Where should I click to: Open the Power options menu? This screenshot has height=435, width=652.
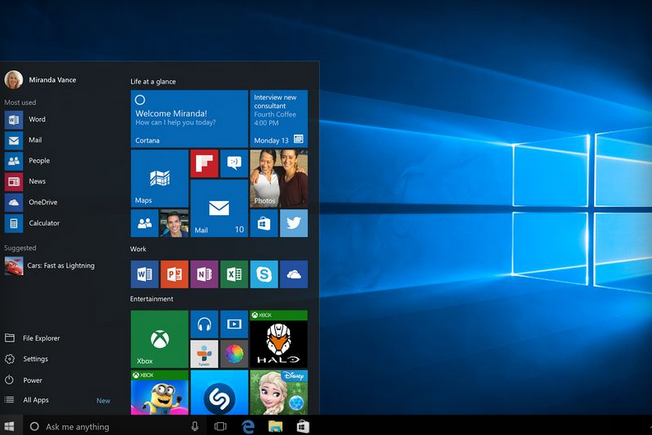click(32, 380)
